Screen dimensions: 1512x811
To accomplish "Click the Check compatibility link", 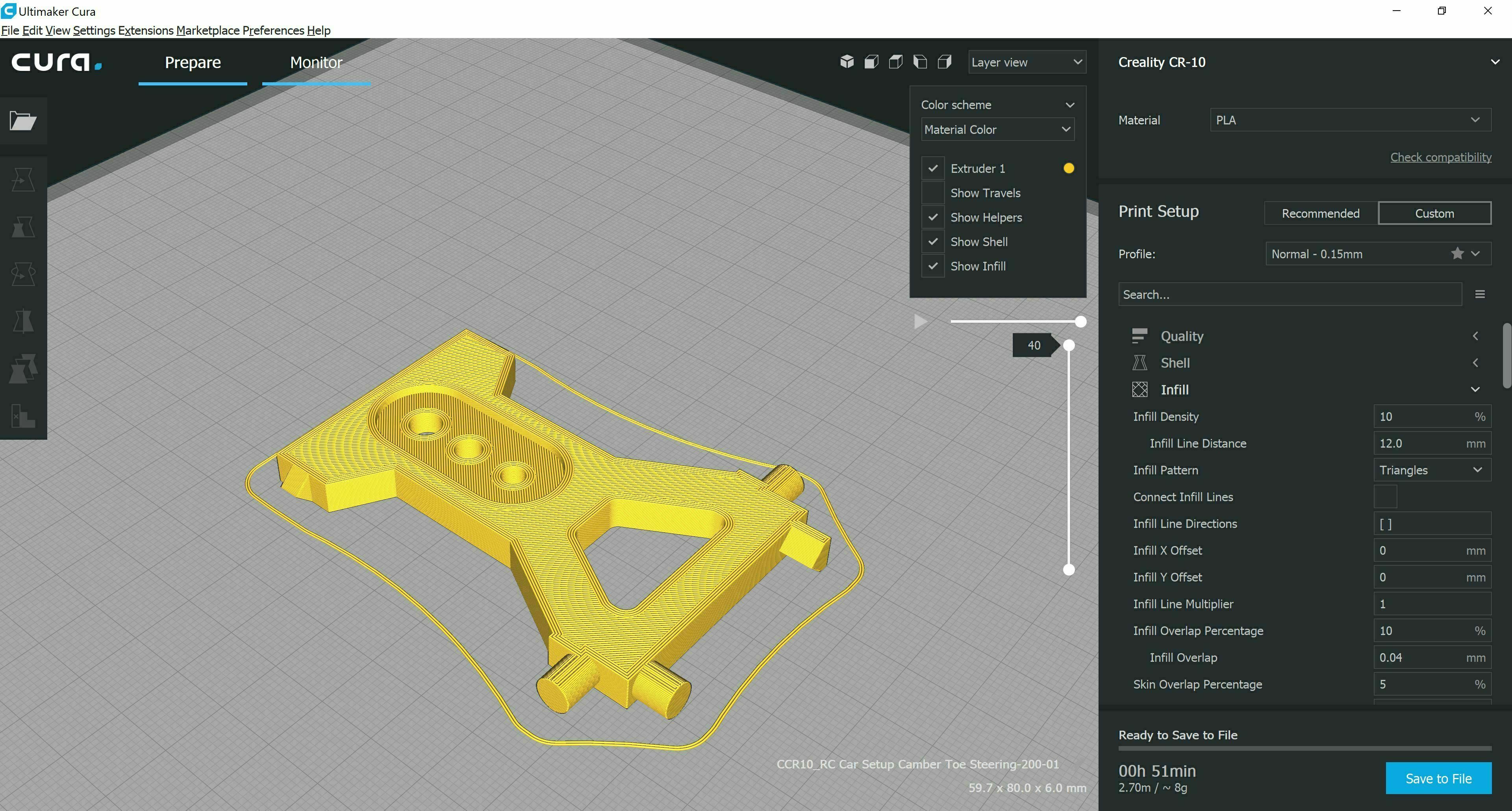I will pyautogui.click(x=1440, y=157).
